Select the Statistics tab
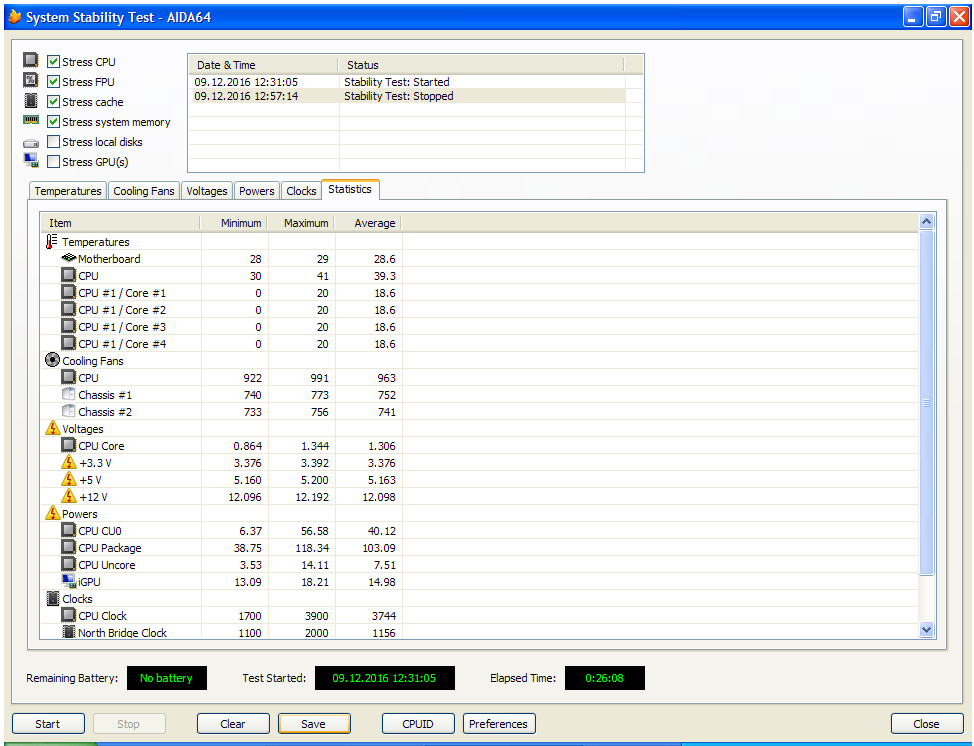This screenshot has height=746, width=974. pyautogui.click(x=350, y=189)
